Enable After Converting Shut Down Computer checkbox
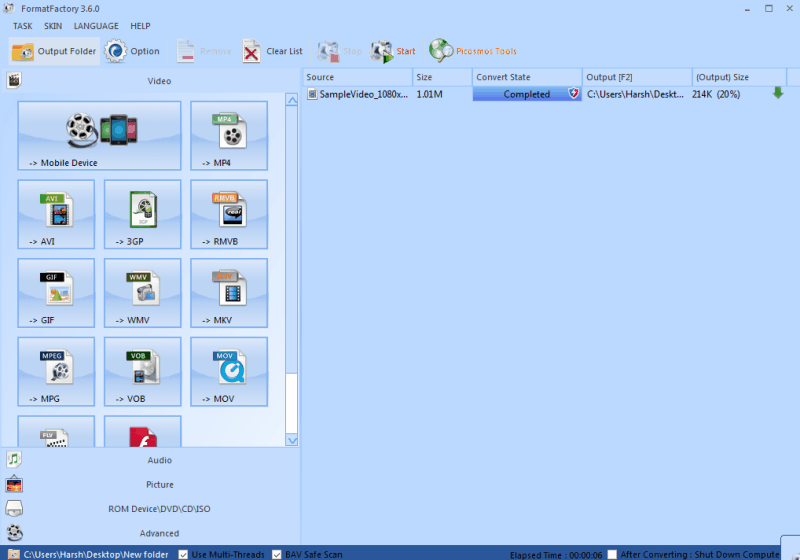The height and width of the screenshot is (560, 800). 612,554
